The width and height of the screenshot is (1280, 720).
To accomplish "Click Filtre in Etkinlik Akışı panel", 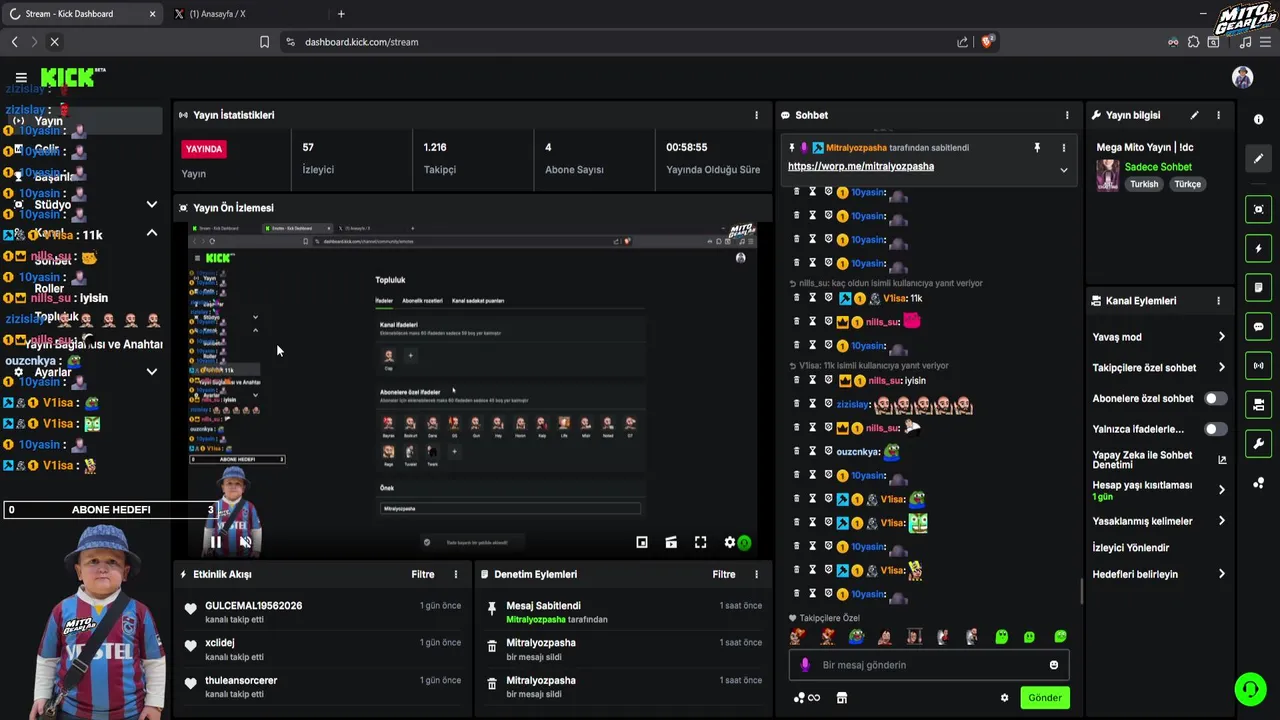I will [x=423, y=574].
